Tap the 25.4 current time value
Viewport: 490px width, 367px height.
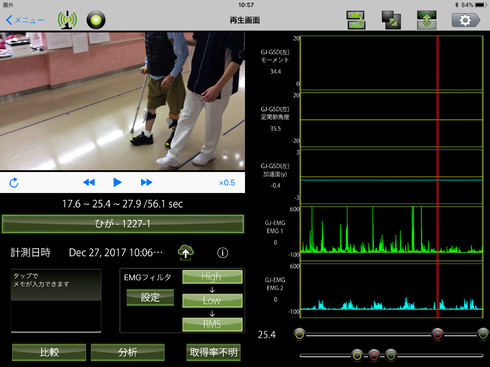click(267, 335)
